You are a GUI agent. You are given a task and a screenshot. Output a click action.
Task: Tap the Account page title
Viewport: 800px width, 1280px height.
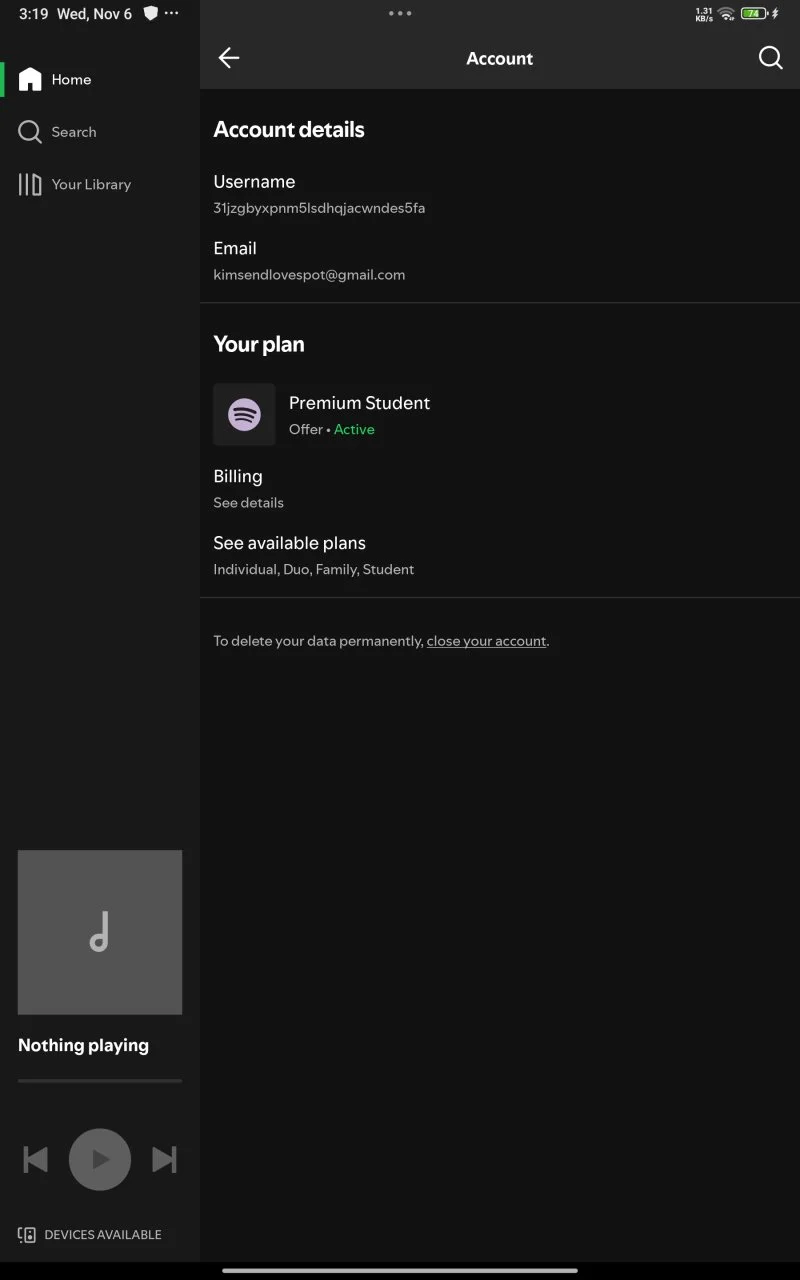pyautogui.click(x=500, y=58)
